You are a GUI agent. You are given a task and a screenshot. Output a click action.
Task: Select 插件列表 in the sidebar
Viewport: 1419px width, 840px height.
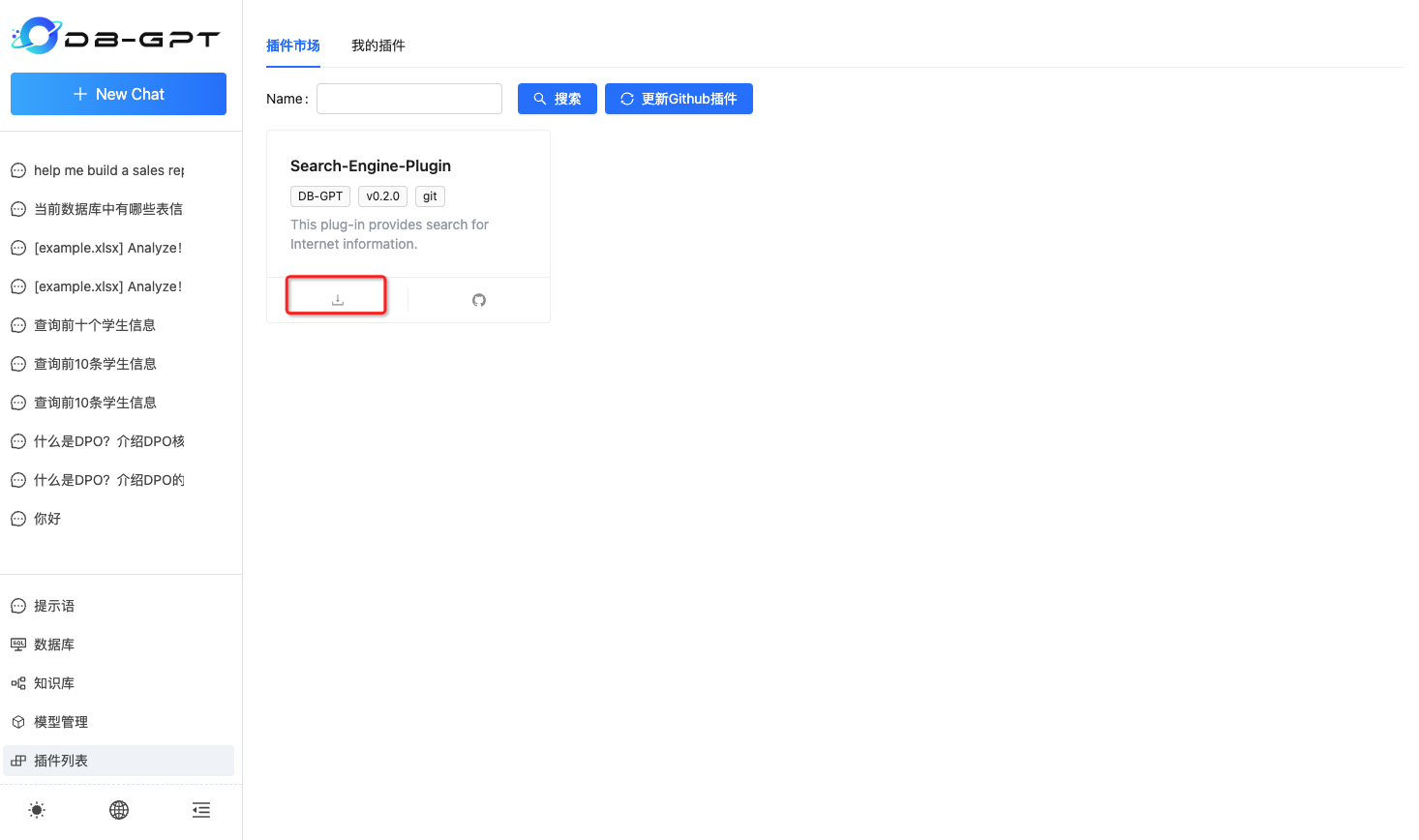click(59, 760)
